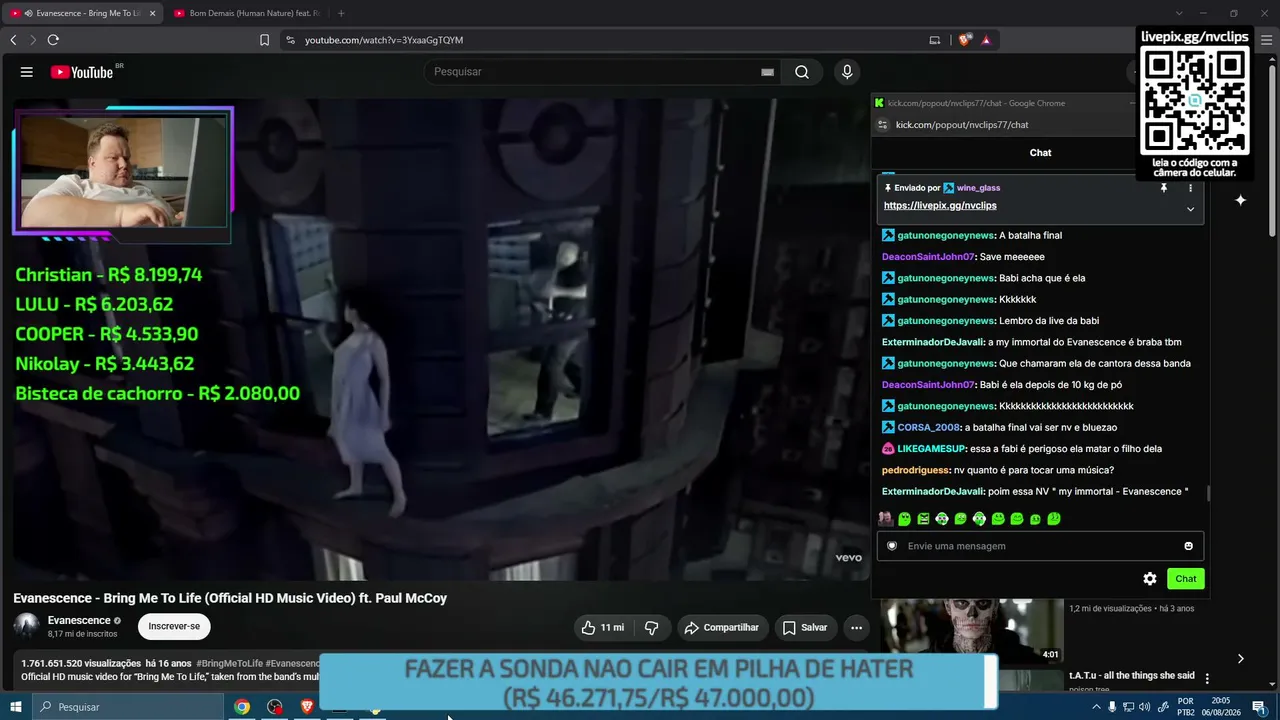Image resolution: width=1280 pixels, height=720 pixels.
Task: Click the Compartilhar share button
Action: 721,628
